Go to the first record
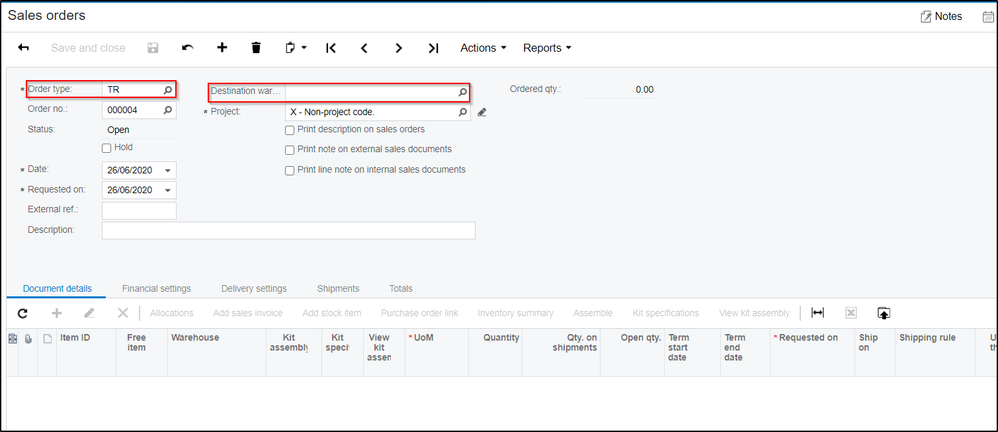Image resolution: width=998 pixels, height=432 pixels. (331, 48)
